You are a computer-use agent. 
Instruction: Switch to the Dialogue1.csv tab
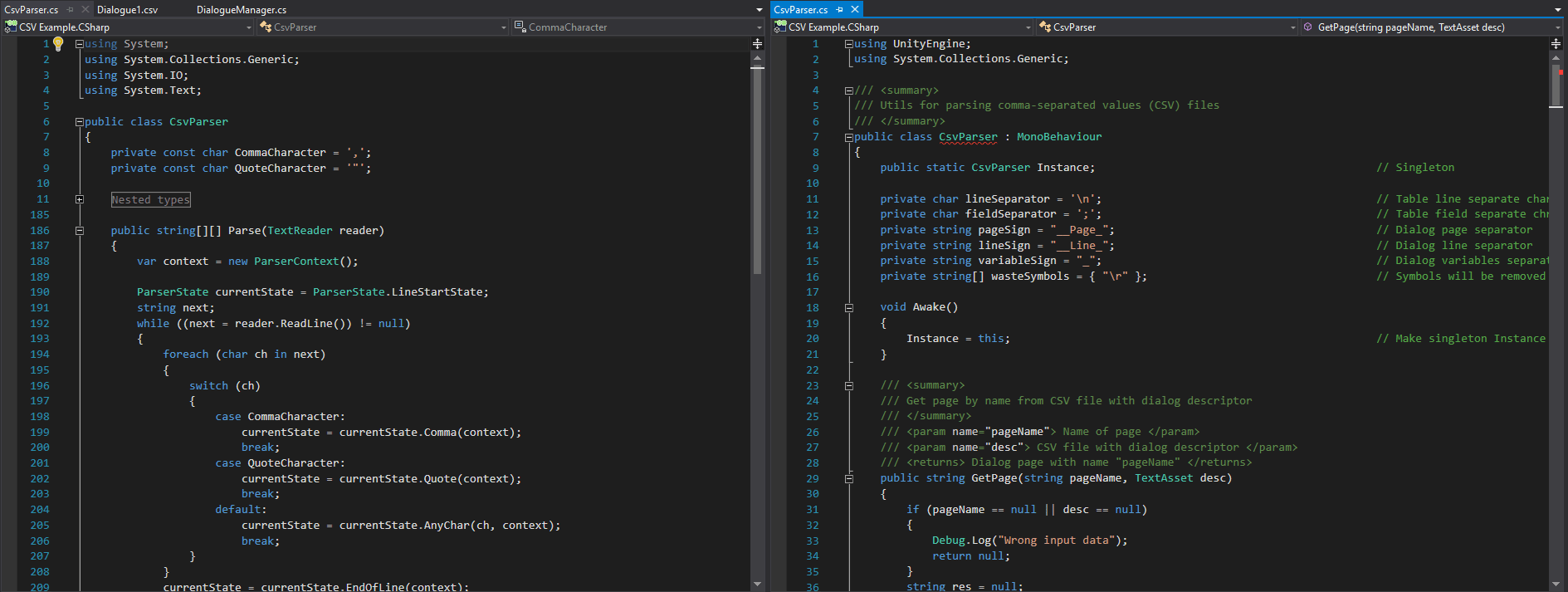coord(127,10)
